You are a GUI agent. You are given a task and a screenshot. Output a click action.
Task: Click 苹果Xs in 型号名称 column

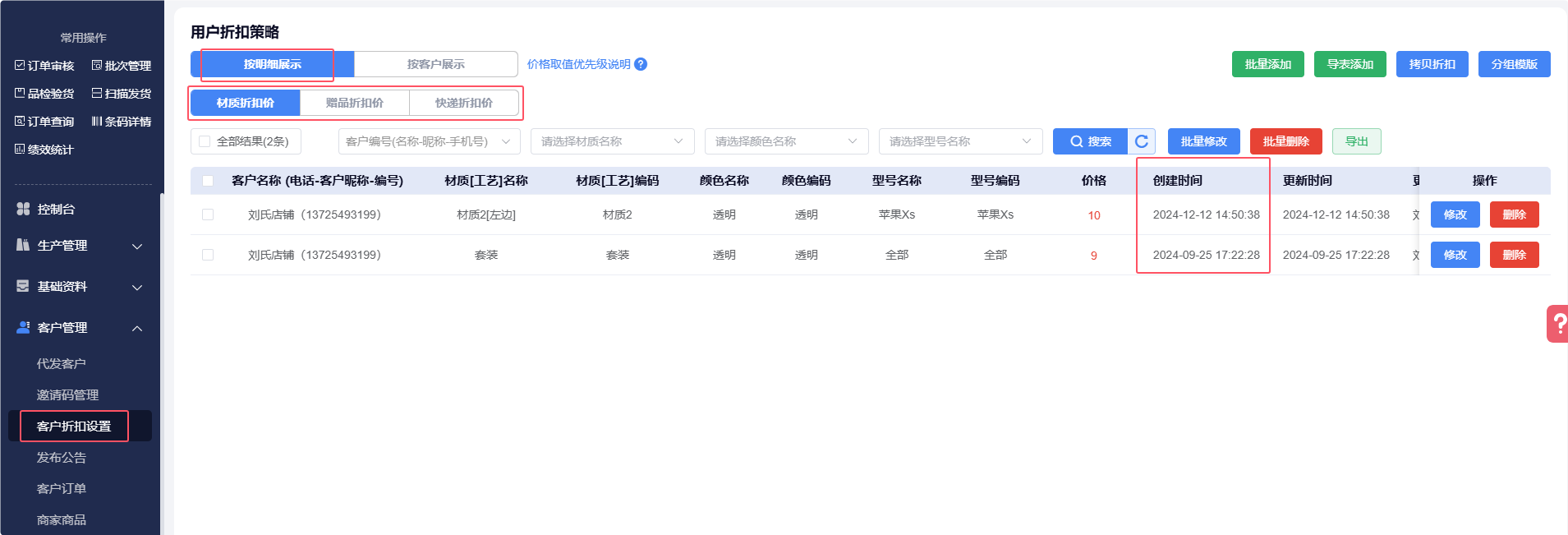(897, 214)
